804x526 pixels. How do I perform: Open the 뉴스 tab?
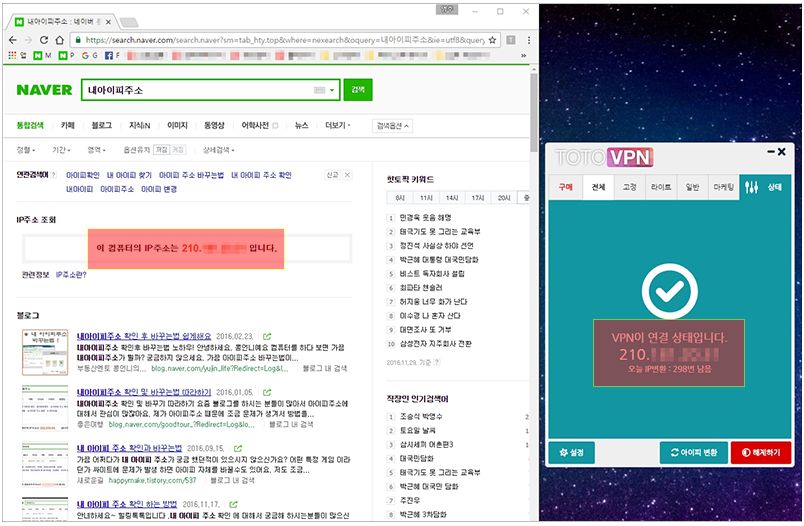pos(302,125)
